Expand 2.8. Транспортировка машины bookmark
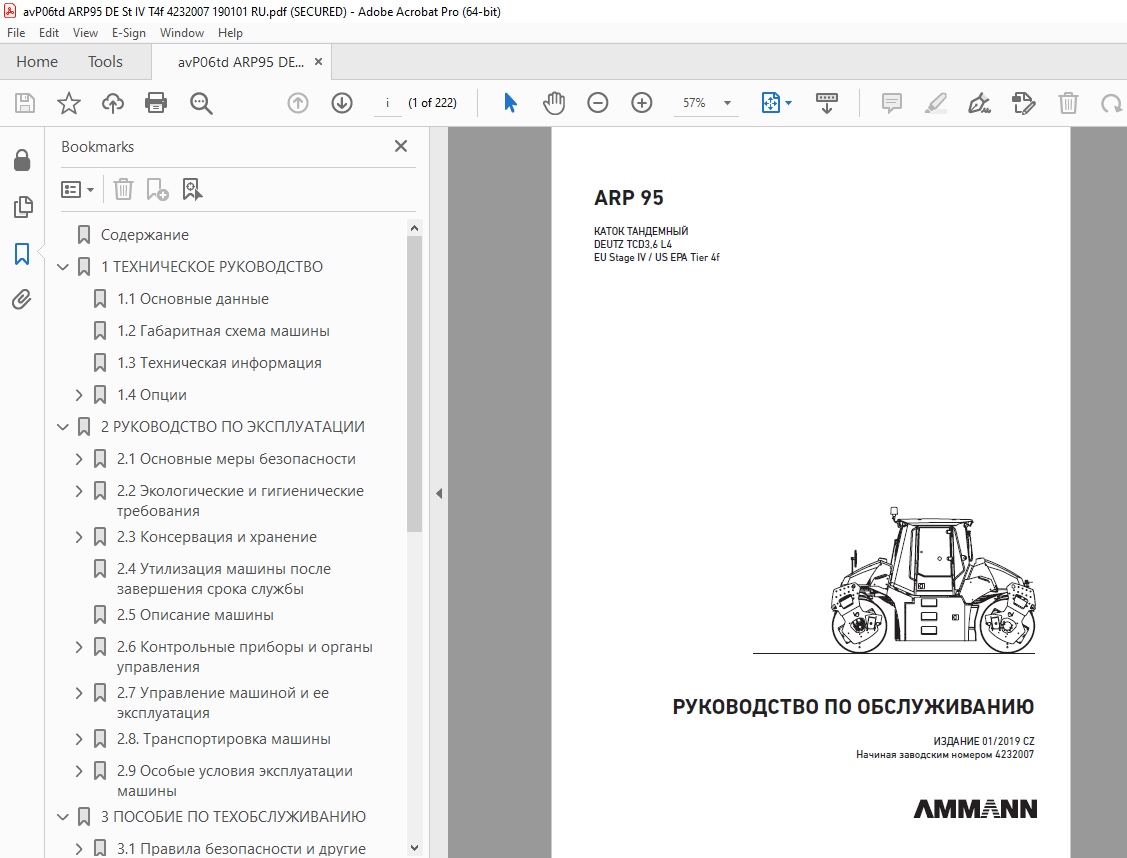1127x858 pixels. [x=79, y=739]
